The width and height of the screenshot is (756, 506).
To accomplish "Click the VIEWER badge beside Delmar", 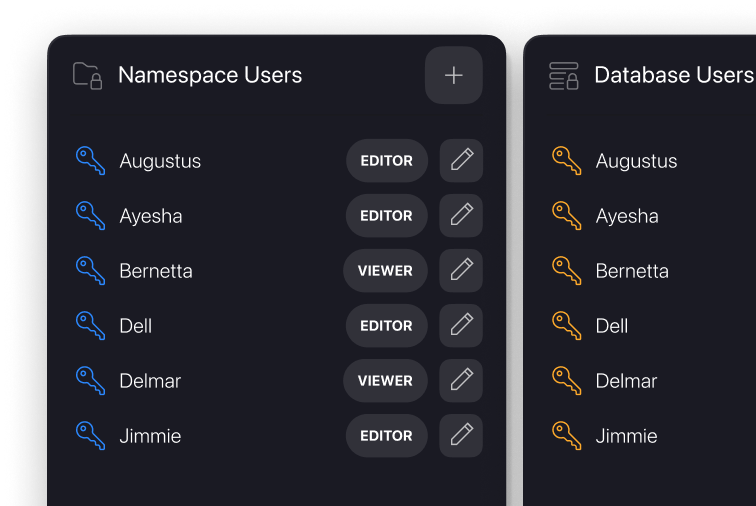I will 385,380.
